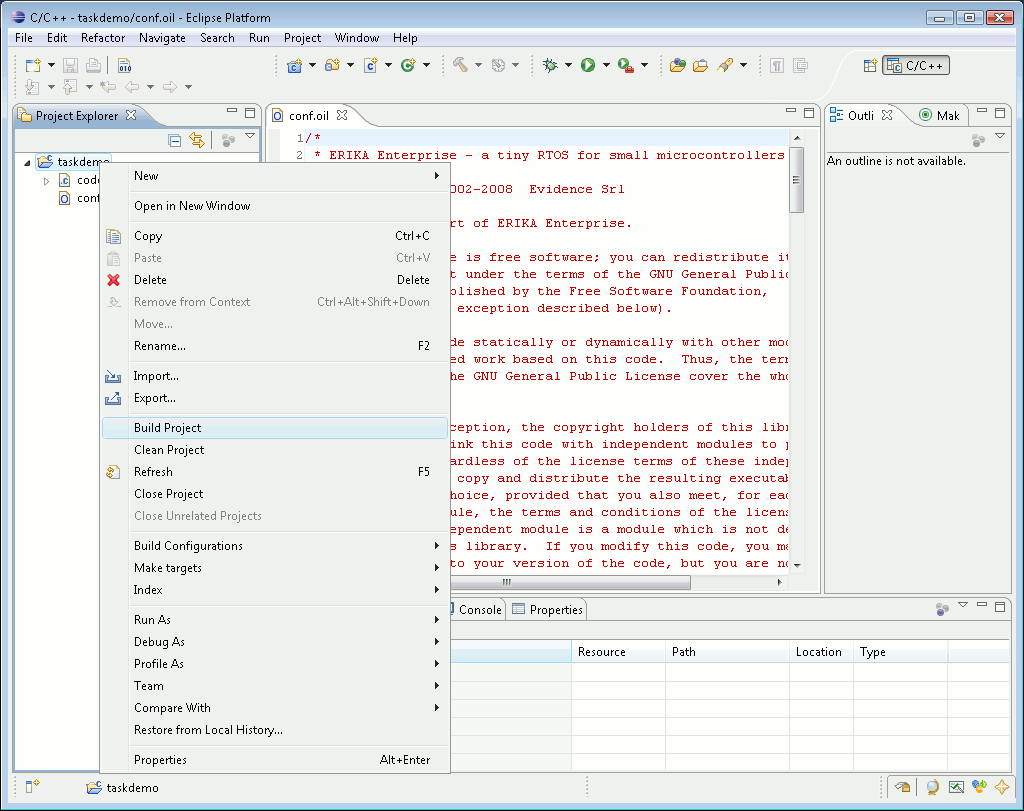This screenshot has height=811, width=1024.
Task: Click the Open Perspective icon
Action: point(870,65)
